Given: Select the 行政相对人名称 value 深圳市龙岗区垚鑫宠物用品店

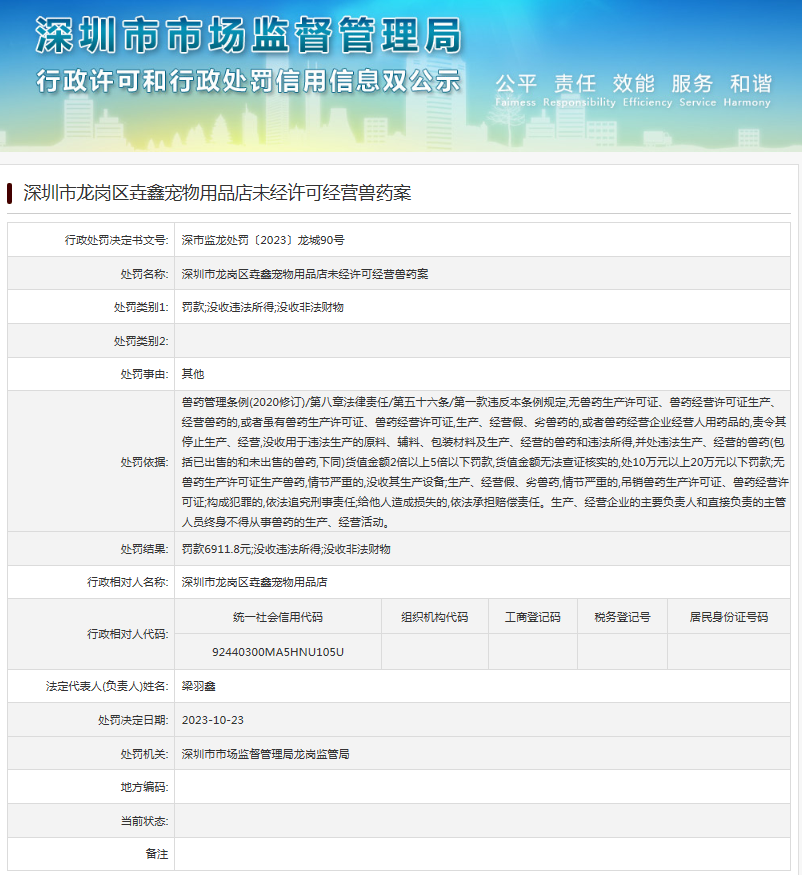Looking at the screenshot, I should tap(254, 582).
